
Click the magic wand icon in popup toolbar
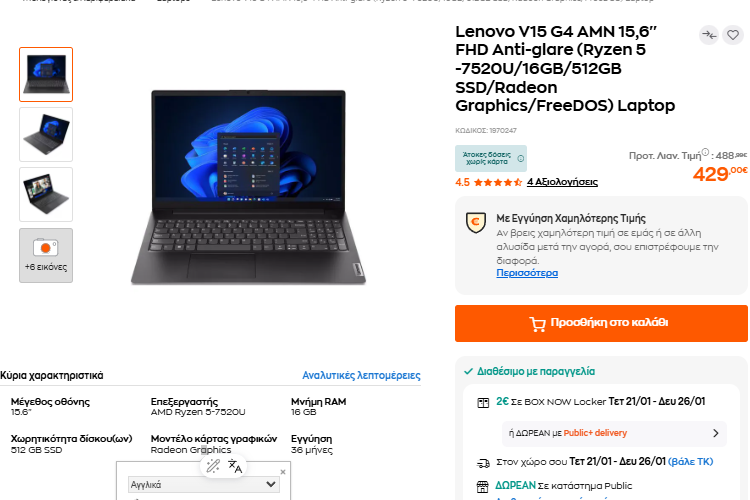pyautogui.click(x=213, y=466)
